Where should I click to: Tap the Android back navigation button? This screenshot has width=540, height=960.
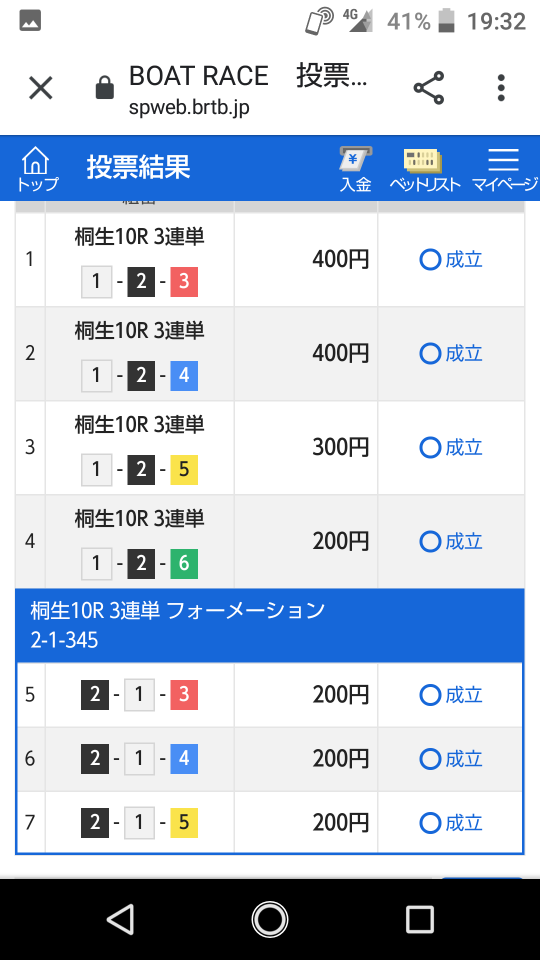pyautogui.click(x=121, y=919)
